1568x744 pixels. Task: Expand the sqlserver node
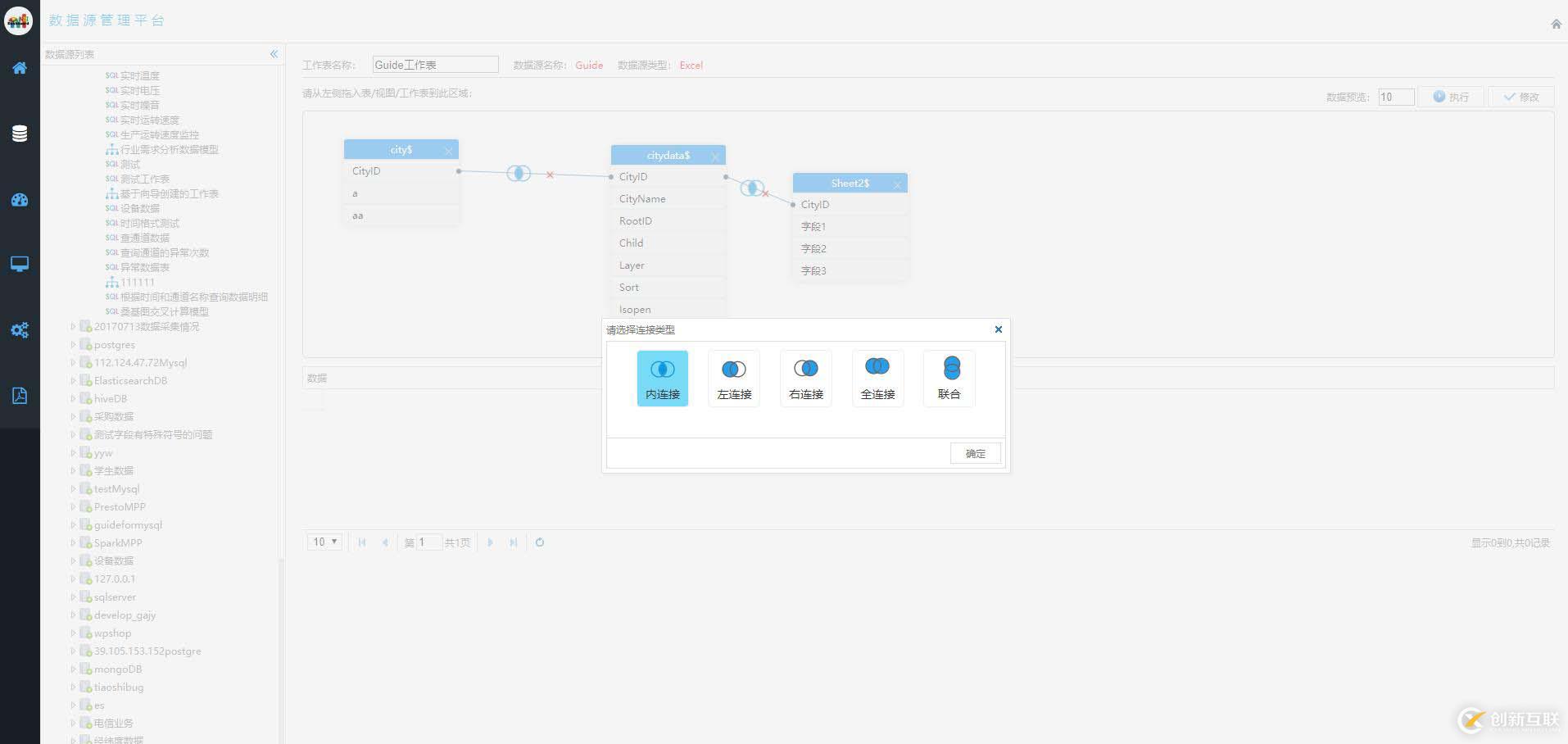pyautogui.click(x=73, y=597)
